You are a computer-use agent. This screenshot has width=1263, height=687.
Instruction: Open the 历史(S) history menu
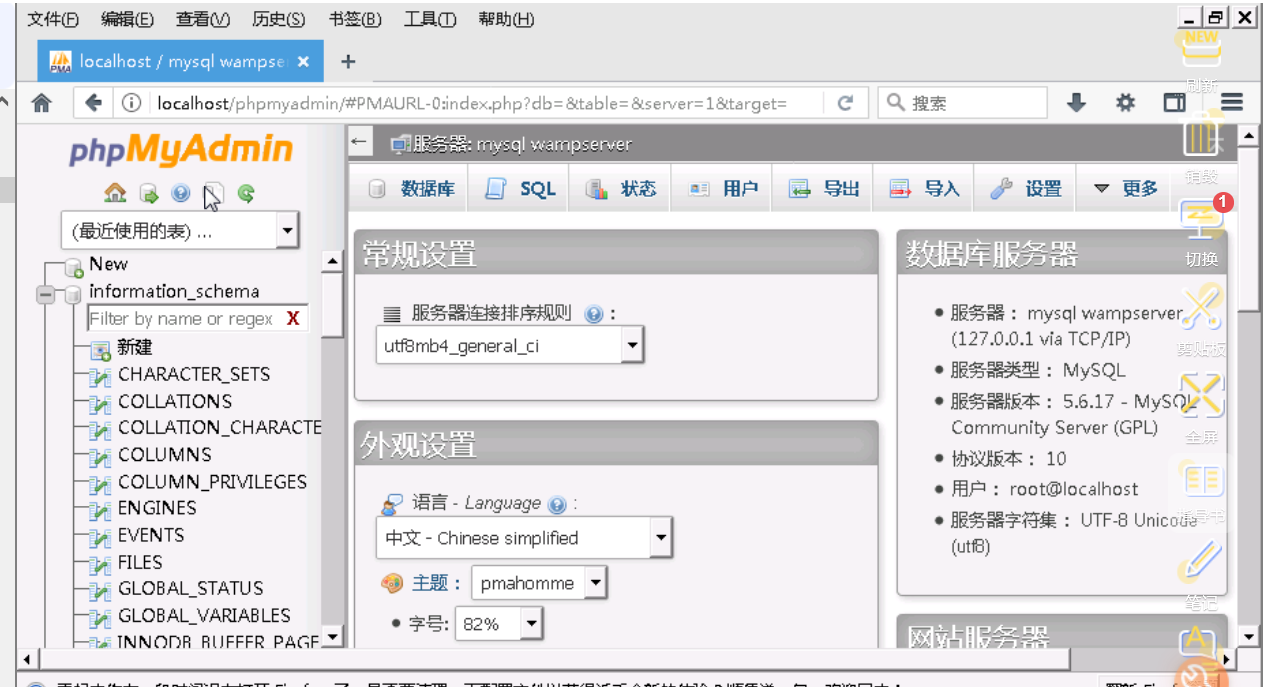click(279, 20)
